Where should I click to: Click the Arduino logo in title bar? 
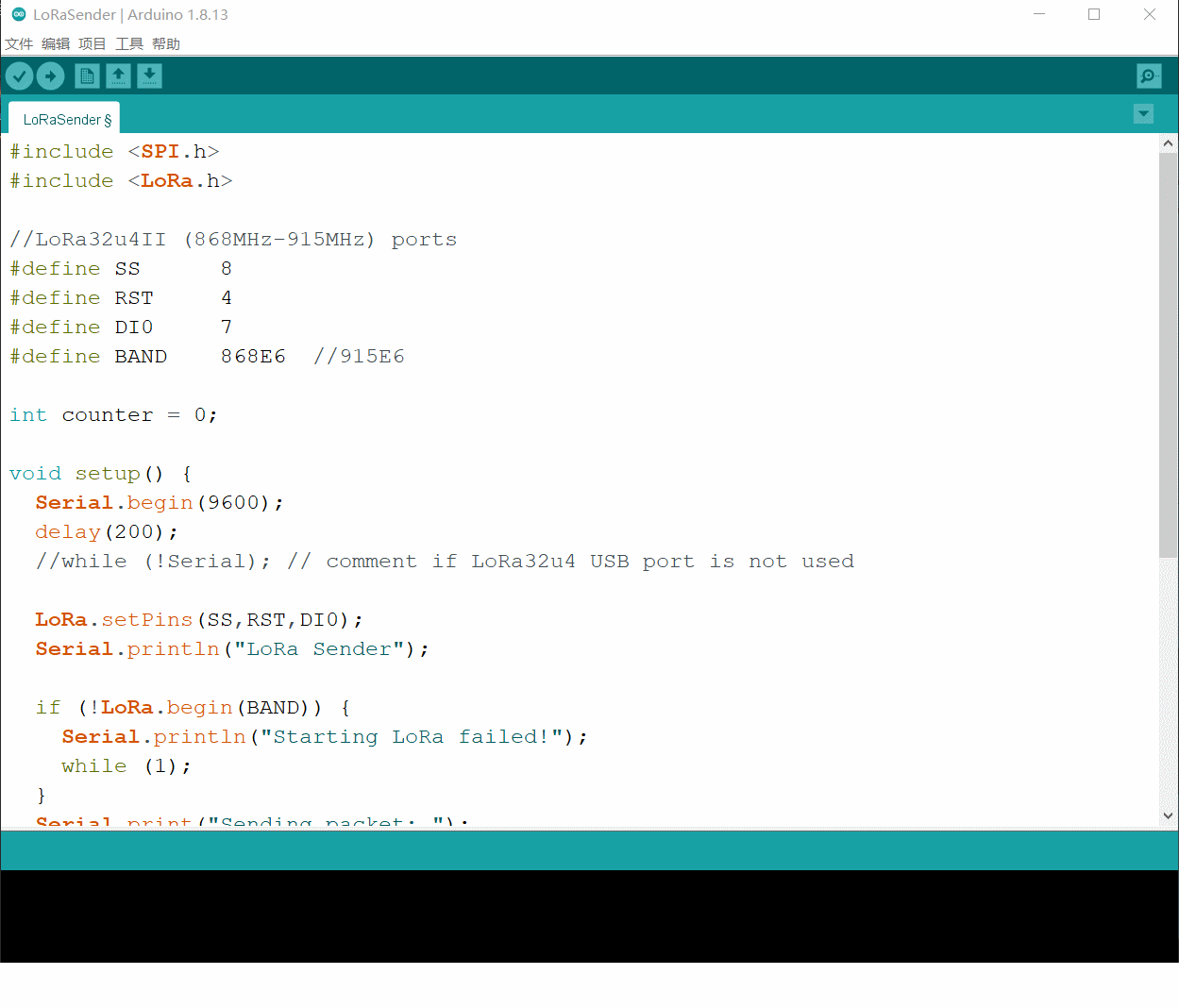(18, 14)
